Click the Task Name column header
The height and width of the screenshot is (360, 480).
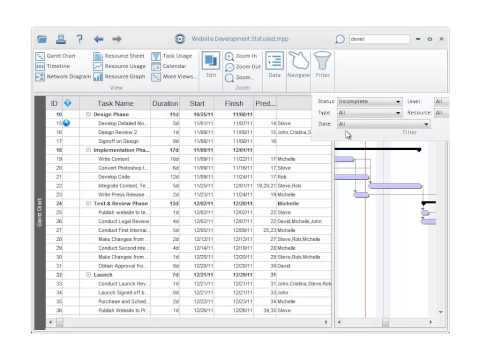click(x=115, y=103)
